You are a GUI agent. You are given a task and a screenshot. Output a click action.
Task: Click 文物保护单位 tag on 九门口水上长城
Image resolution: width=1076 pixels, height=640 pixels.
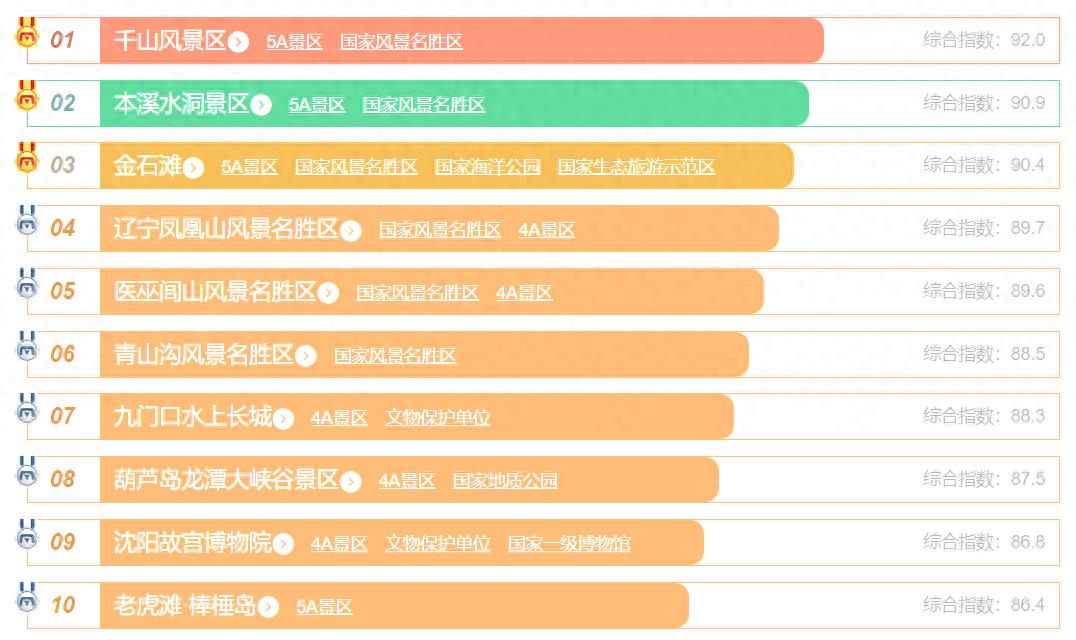click(437, 418)
